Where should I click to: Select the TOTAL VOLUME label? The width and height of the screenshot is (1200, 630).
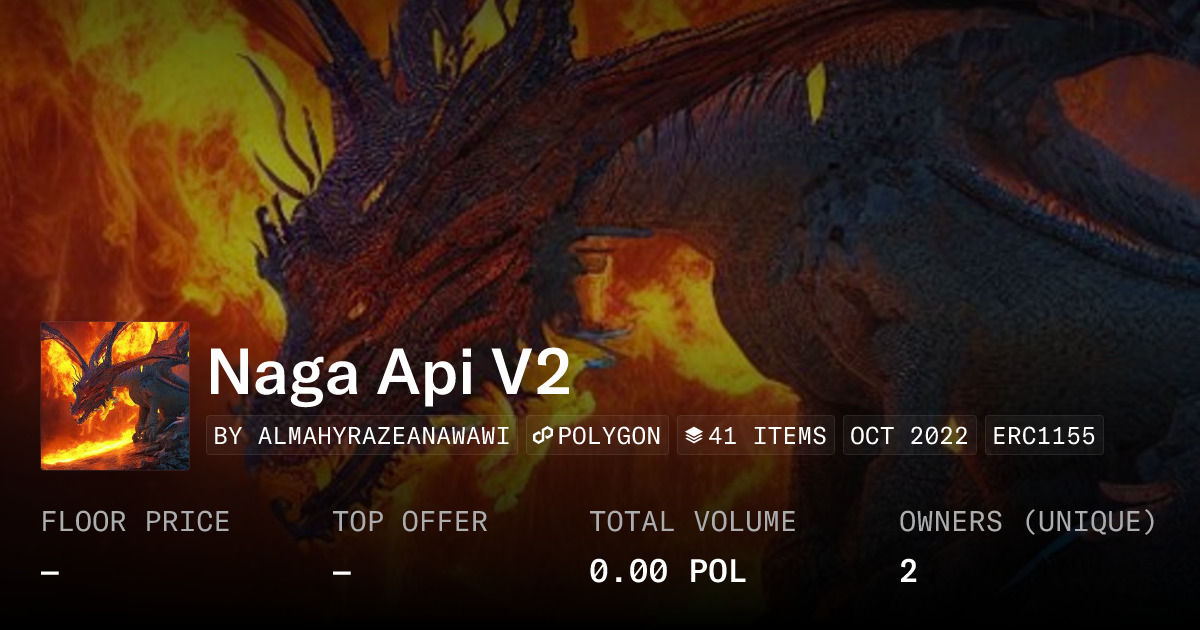tap(693, 522)
